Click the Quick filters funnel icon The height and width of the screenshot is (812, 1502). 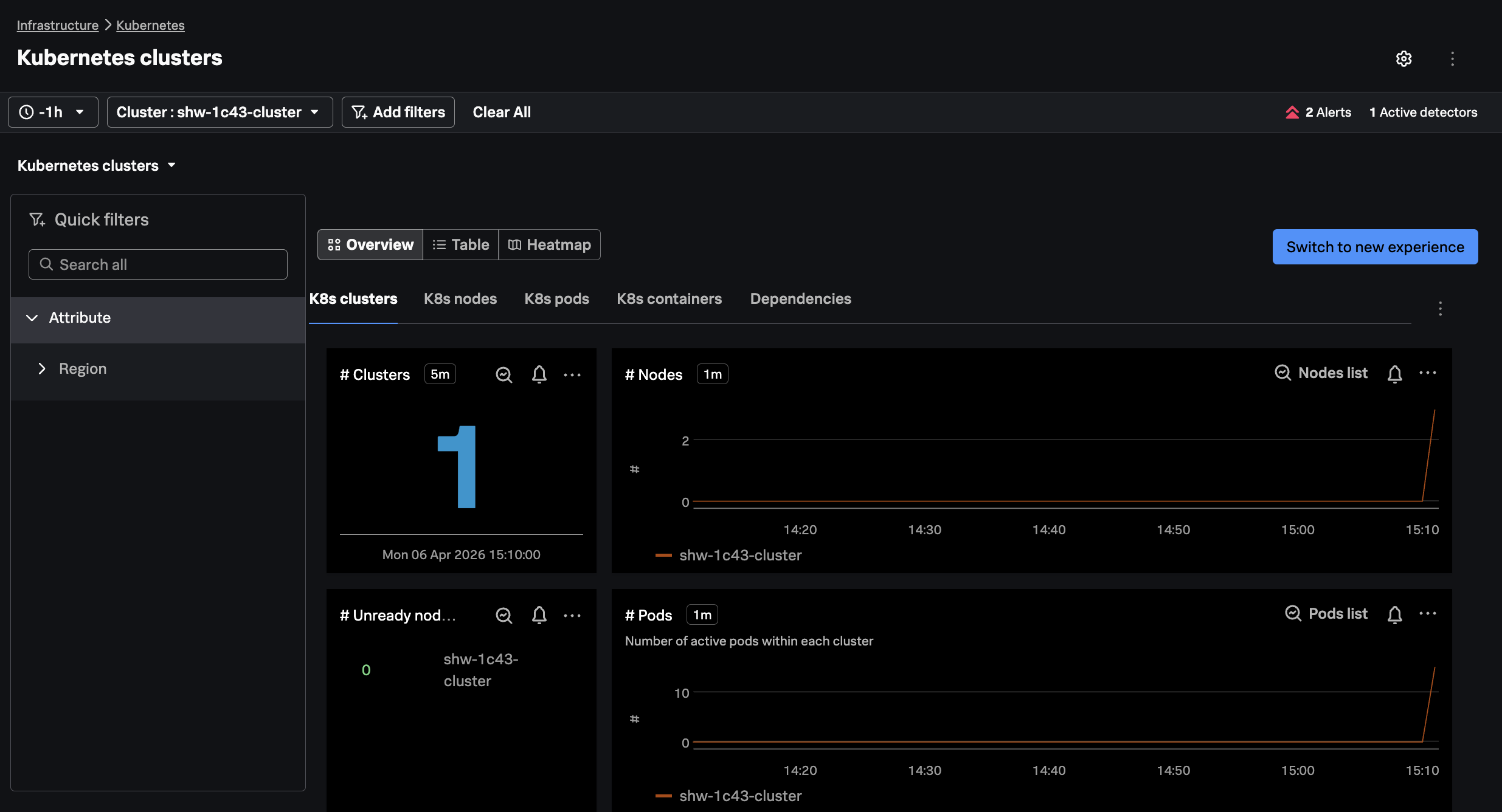pos(37,219)
